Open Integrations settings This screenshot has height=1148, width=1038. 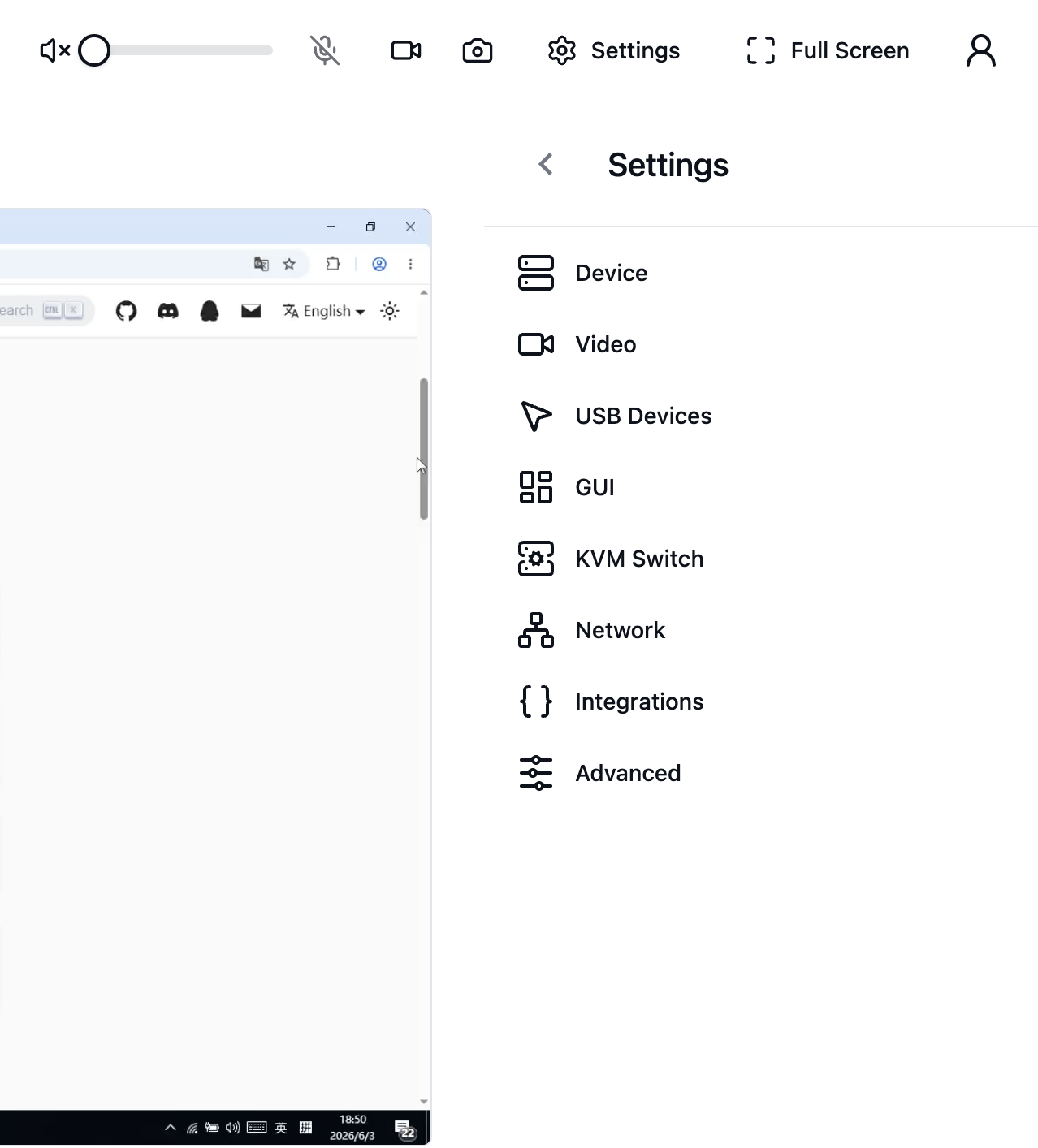click(611, 701)
